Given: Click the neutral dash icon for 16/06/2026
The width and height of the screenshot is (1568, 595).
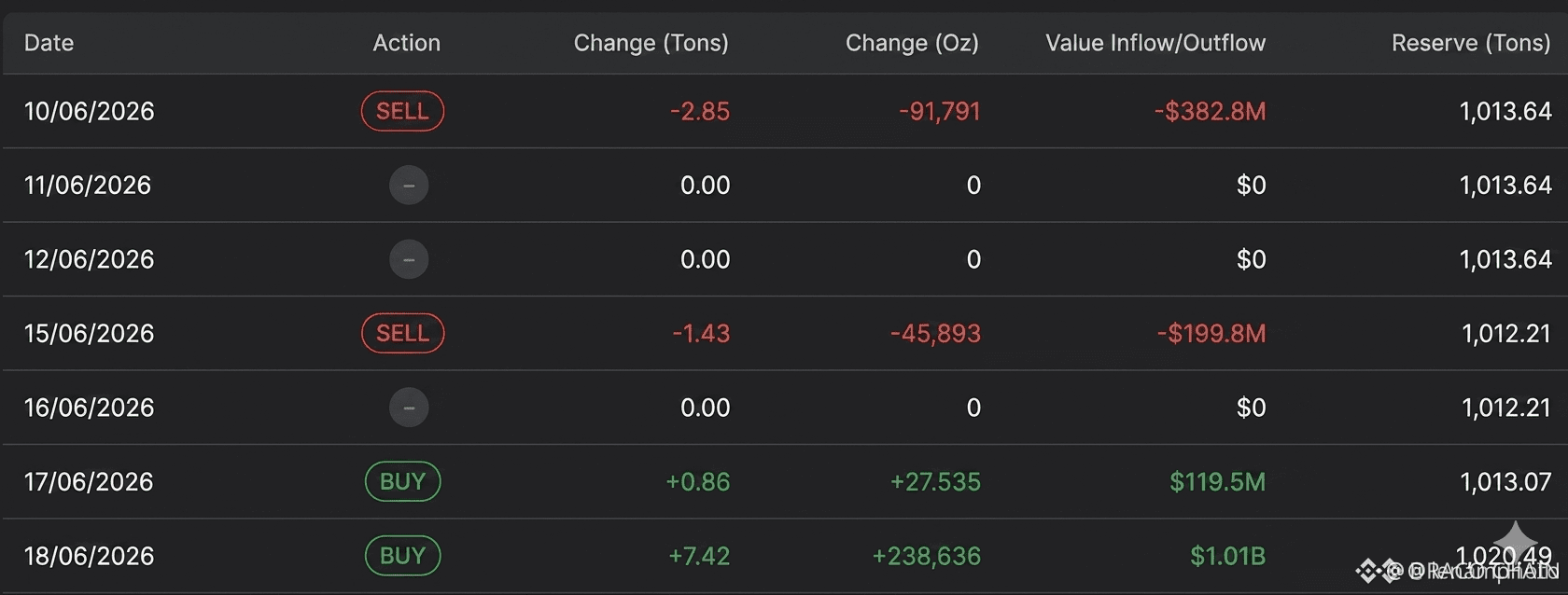Looking at the screenshot, I should [x=409, y=408].
